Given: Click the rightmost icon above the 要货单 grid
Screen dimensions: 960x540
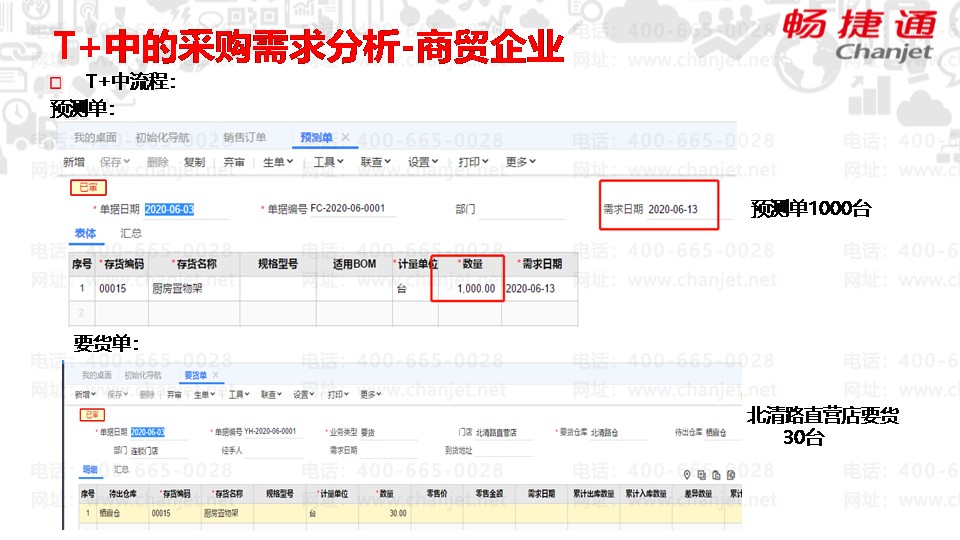Looking at the screenshot, I should [731, 475].
